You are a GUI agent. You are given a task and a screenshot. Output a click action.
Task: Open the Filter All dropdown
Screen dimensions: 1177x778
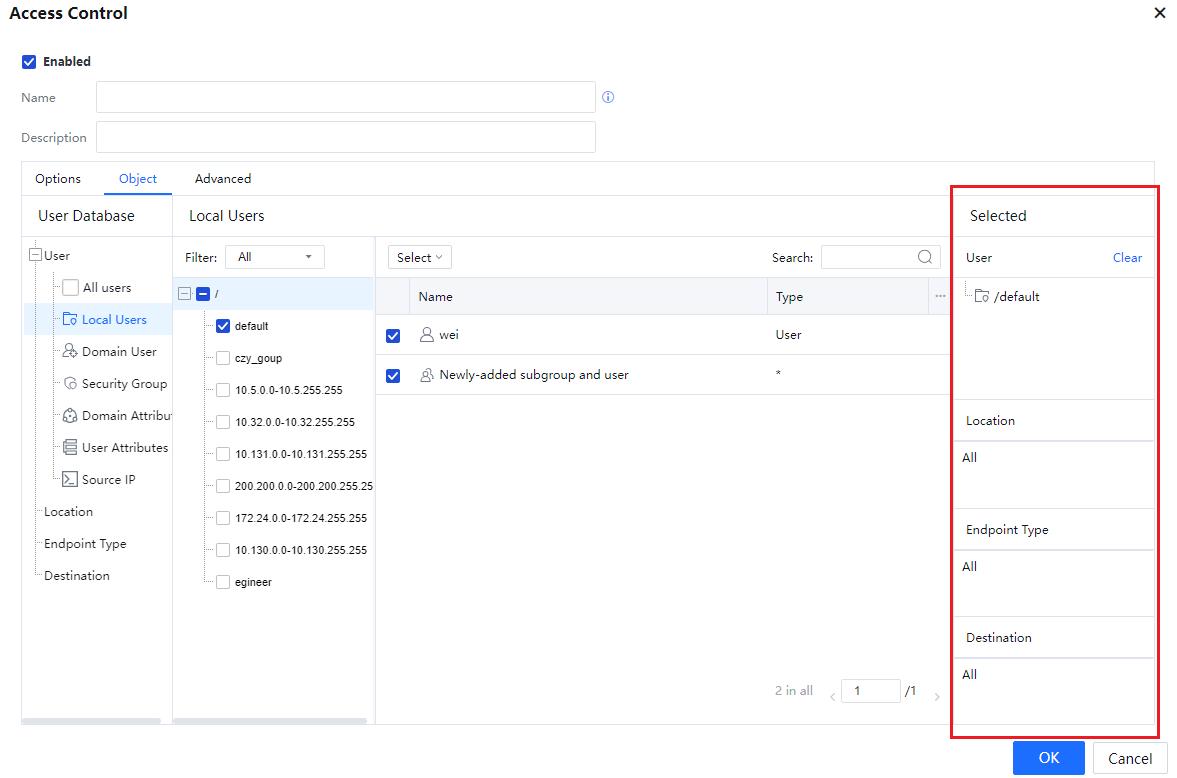coord(274,257)
